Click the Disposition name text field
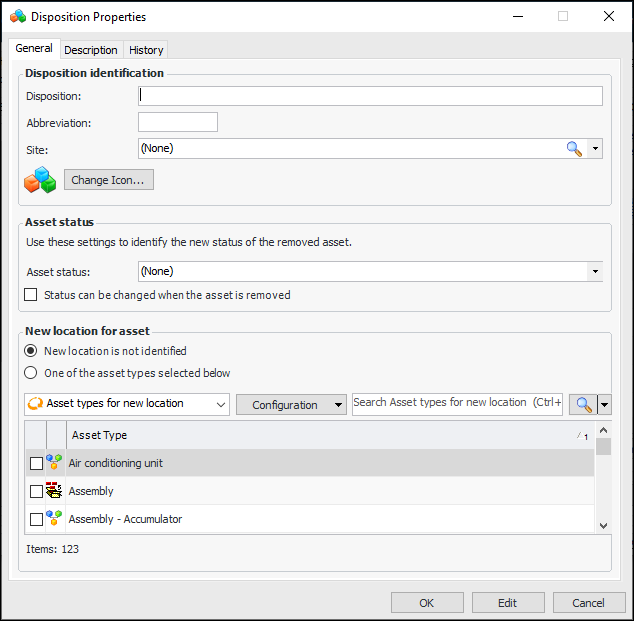 tap(370, 96)
